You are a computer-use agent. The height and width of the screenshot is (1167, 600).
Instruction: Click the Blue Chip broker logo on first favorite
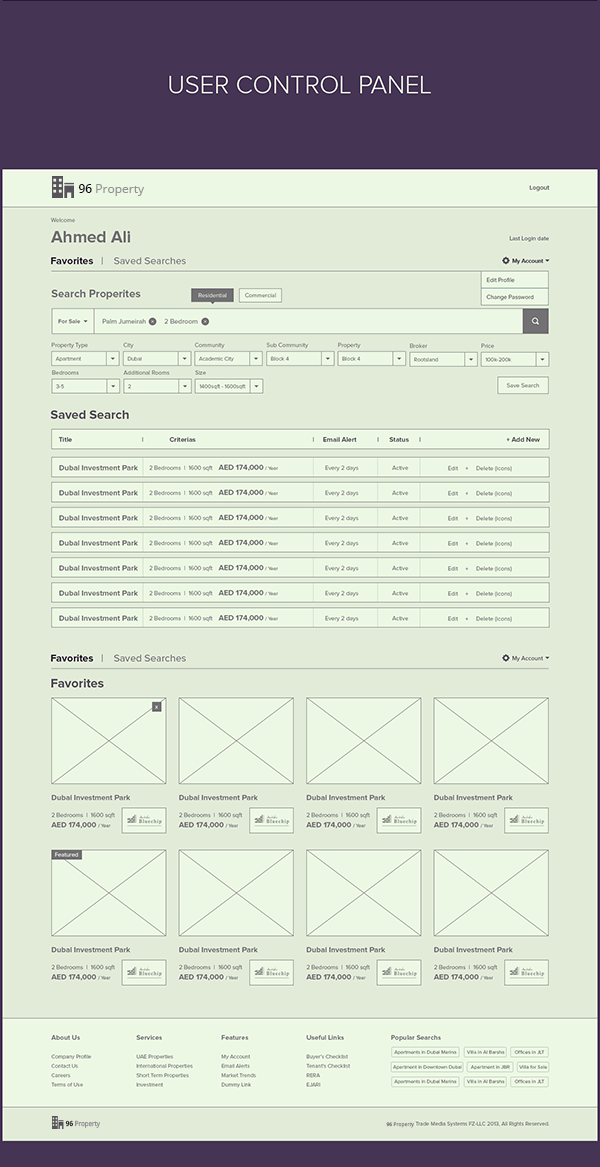144,820
